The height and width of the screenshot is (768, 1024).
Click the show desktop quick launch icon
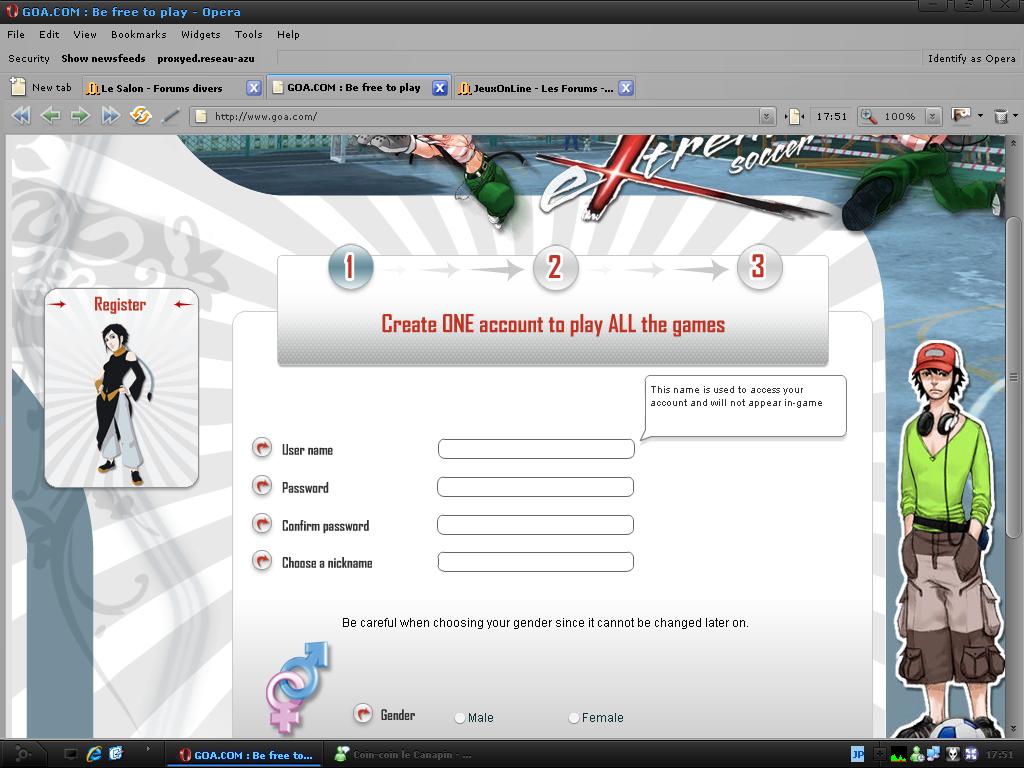[x=71, y=754]
